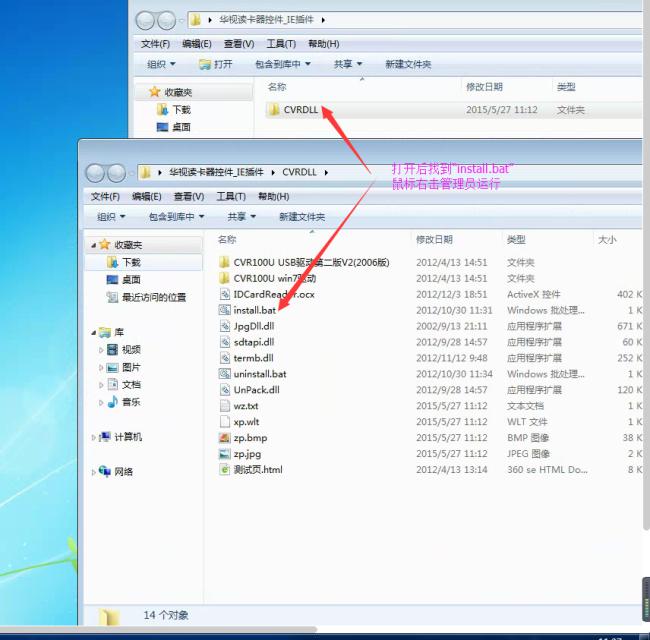Click 新建文件夹 button in CVRDLL window

[302, 216]
